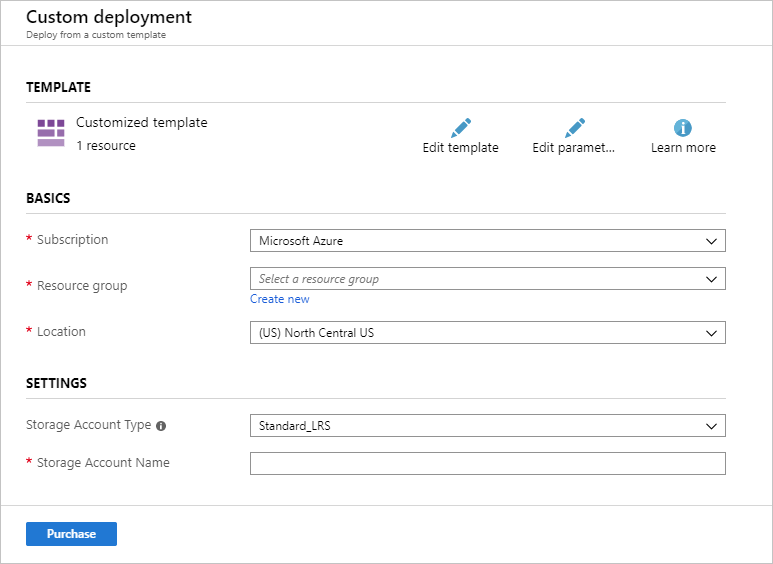This screenshot has width=773, height=564.
Task: Click the SETTINGS section heading
Action: click(x=56, y=383)
